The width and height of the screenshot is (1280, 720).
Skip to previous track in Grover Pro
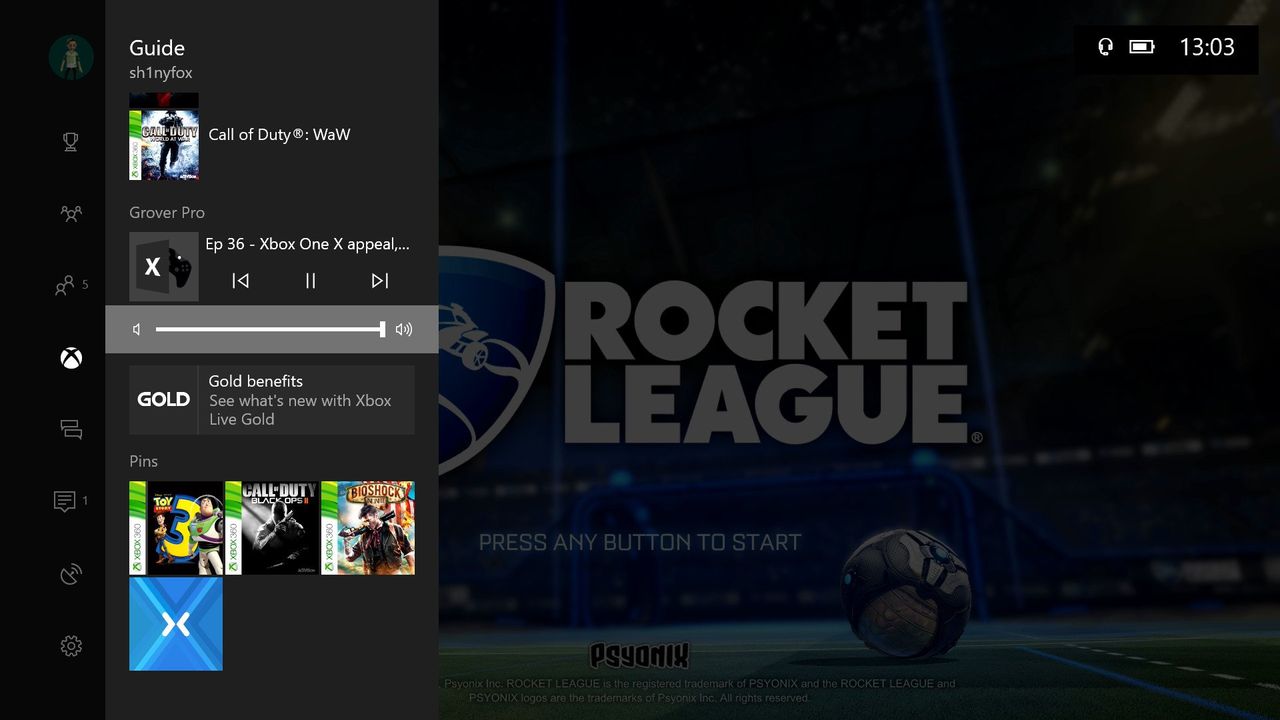click(240, 281)
